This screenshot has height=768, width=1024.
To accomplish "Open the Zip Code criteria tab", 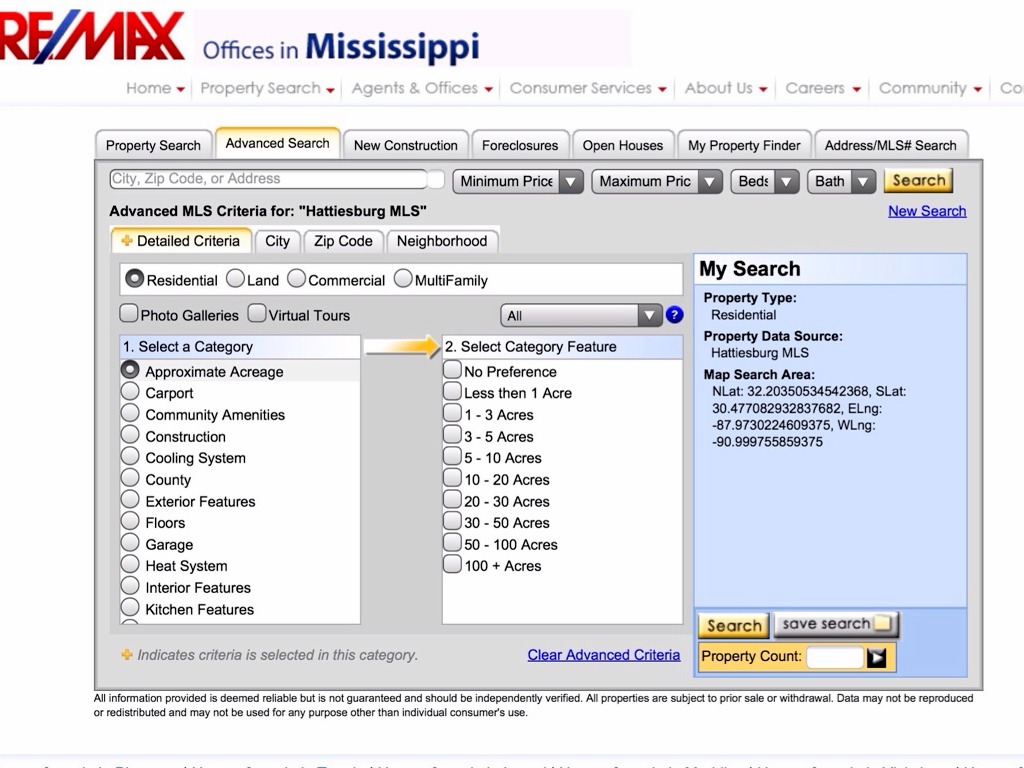I will point(343,241).
